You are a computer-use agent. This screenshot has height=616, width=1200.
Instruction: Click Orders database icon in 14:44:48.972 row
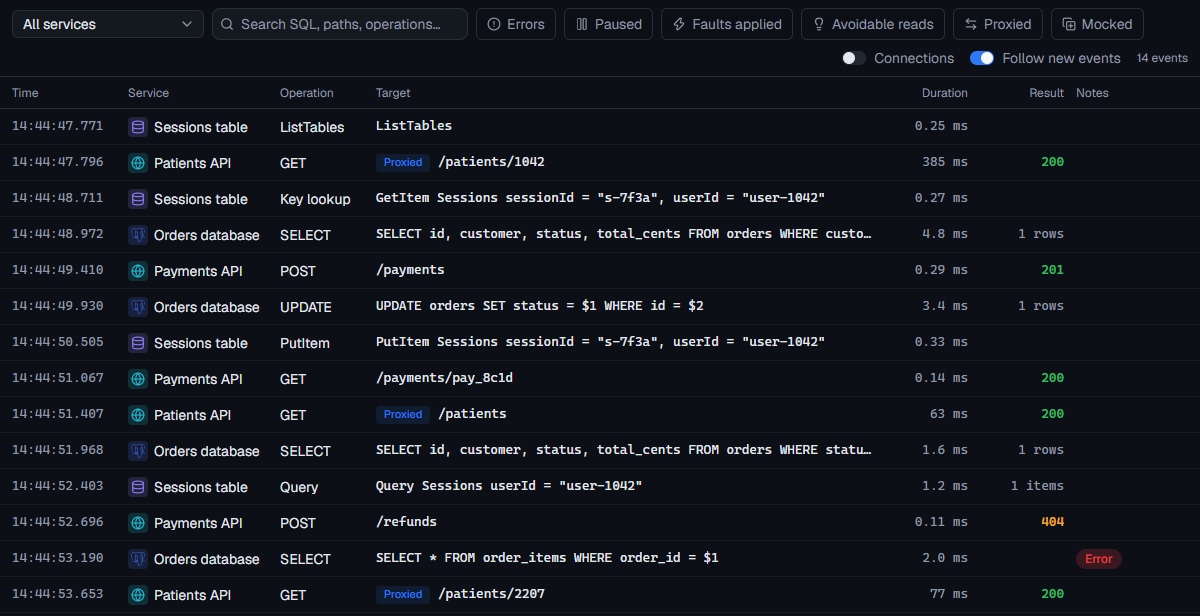click(138, 235)
